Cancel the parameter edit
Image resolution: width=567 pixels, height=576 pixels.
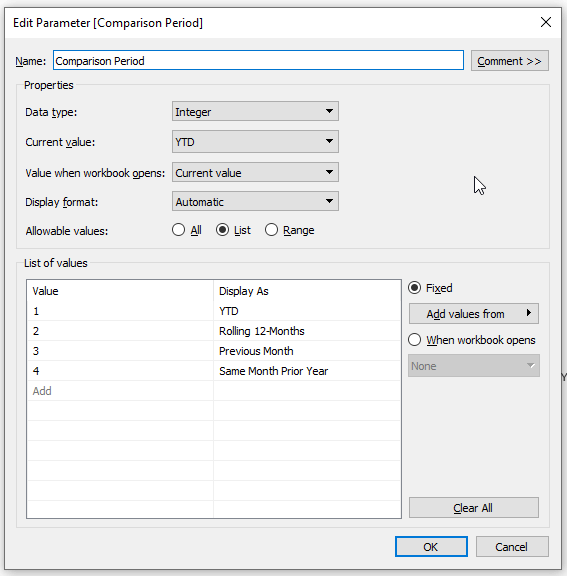(512, 547)
